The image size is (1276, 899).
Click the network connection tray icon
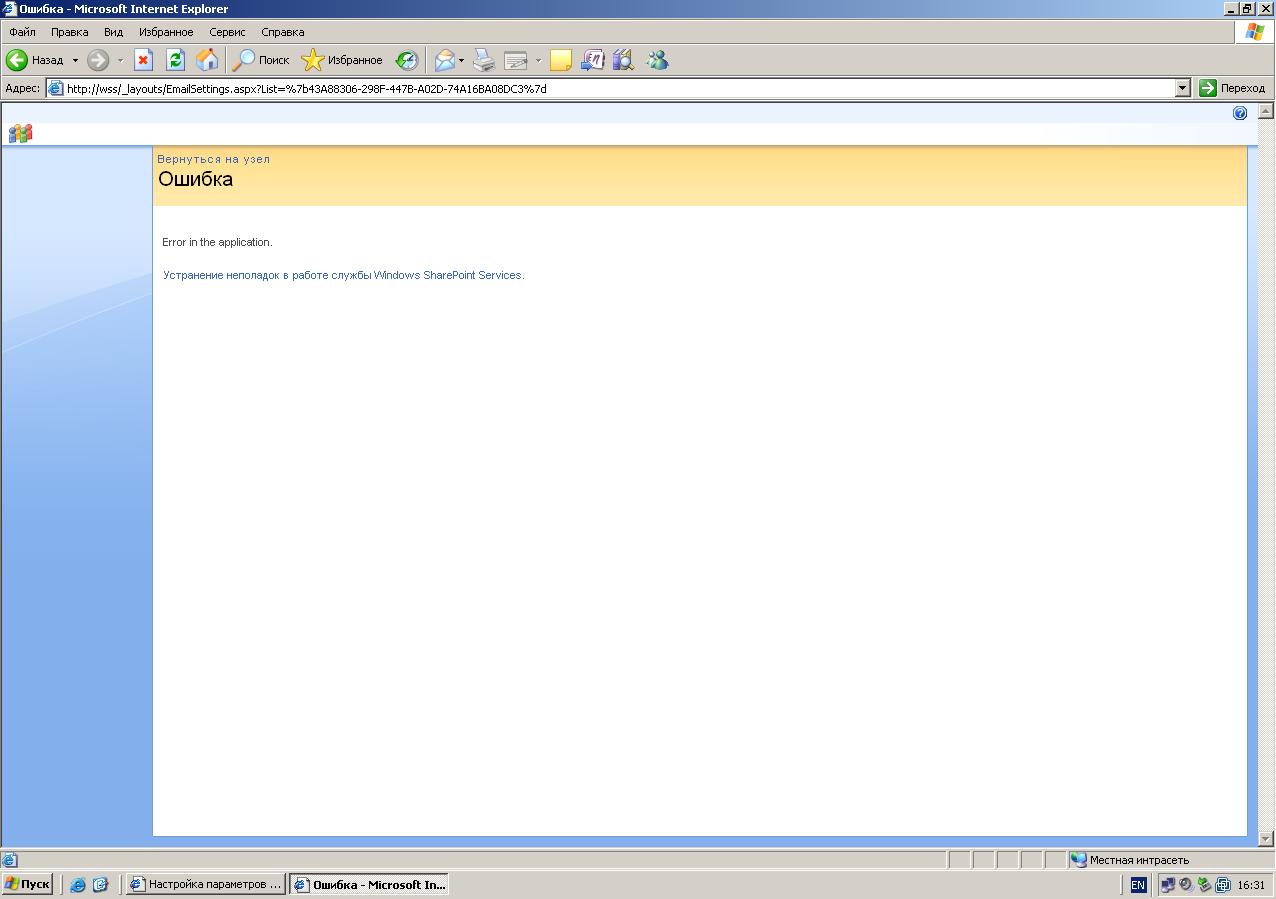pos(1167,884)
